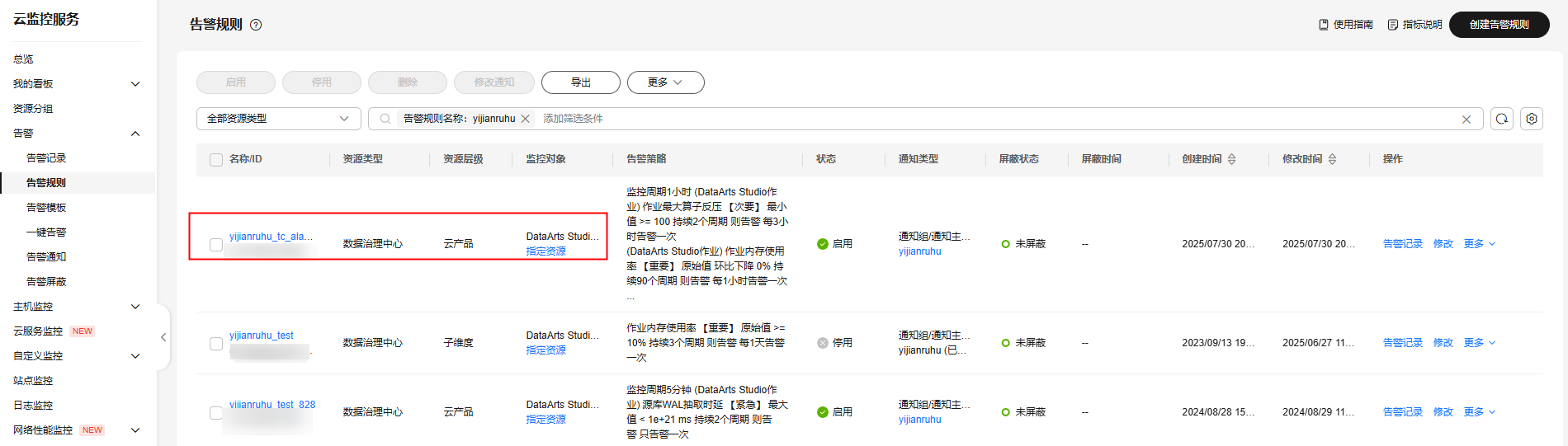The height and width of the screenshot is (446, 1568).
Task: Select all rows with header checkbox
Action: tap(216, 160)
